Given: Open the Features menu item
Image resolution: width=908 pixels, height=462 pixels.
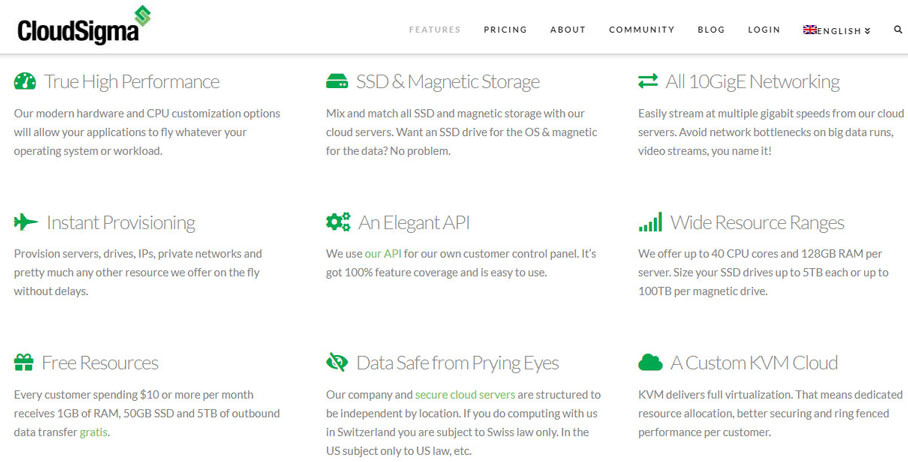Looking at the screenshot, I should click(x=435, y=30).
